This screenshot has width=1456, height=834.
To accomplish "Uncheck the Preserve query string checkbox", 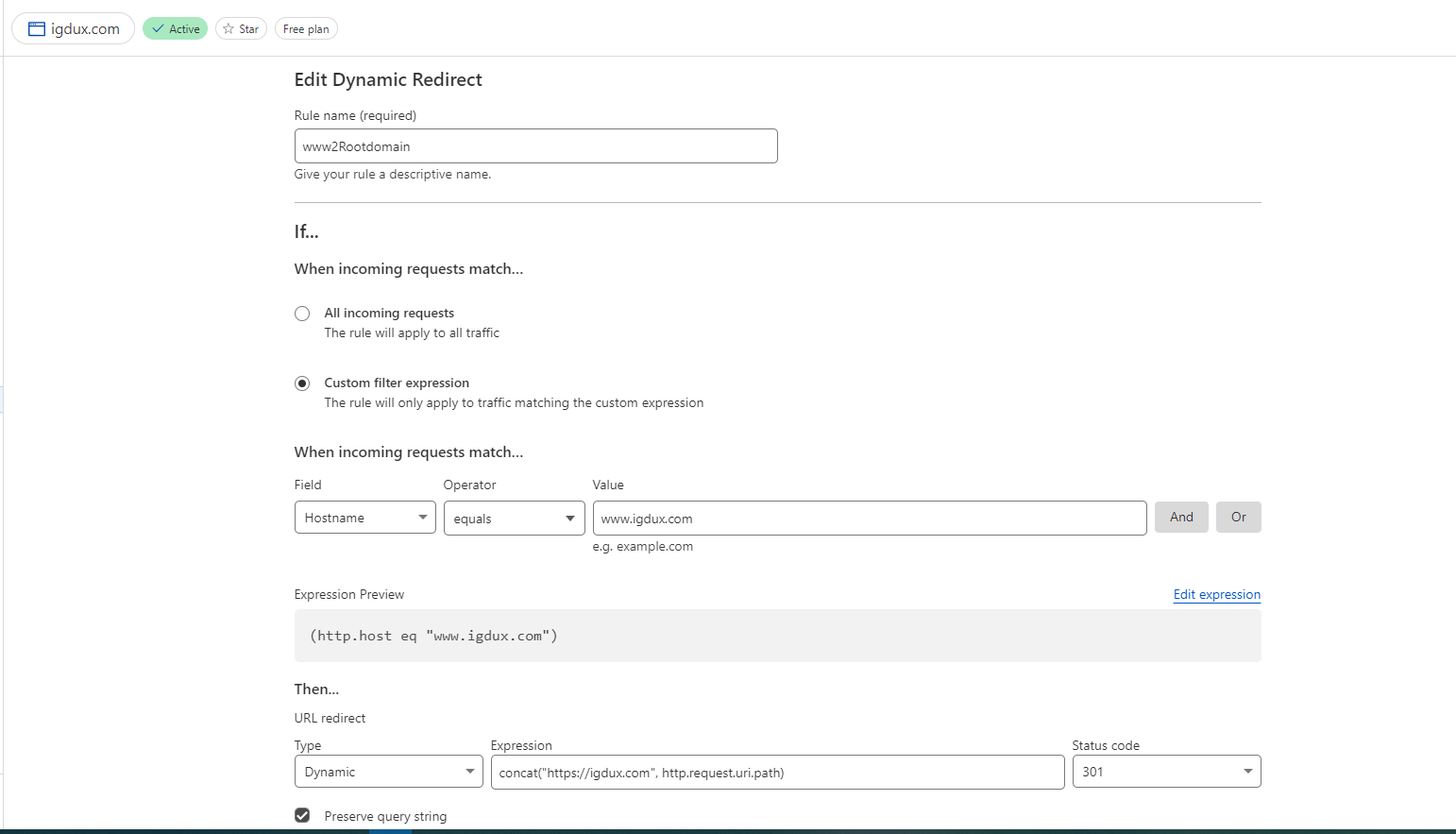I will 302,815.
